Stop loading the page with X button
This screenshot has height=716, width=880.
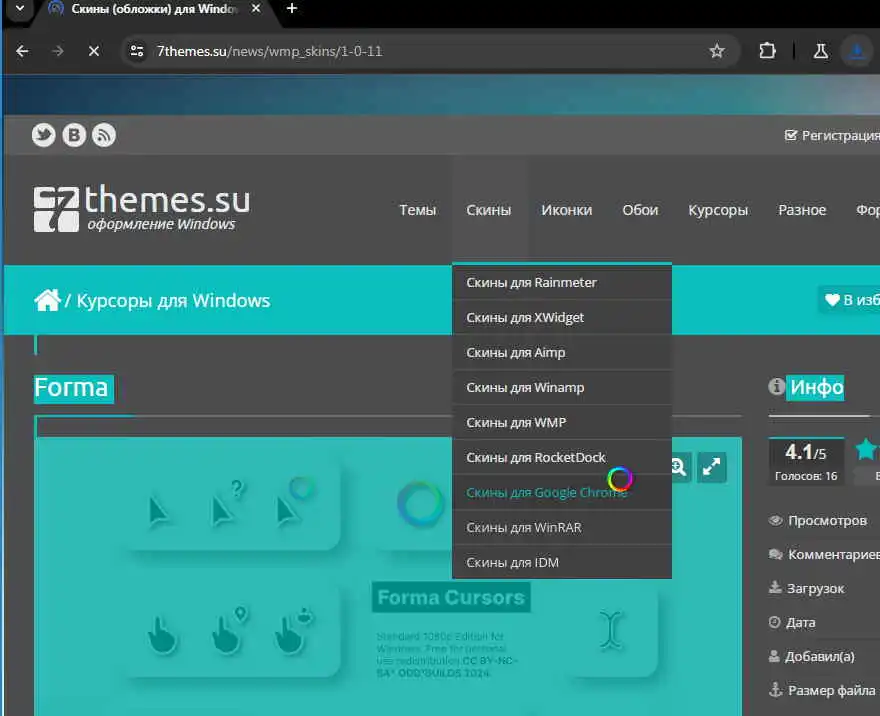click(x=94, y=52)
